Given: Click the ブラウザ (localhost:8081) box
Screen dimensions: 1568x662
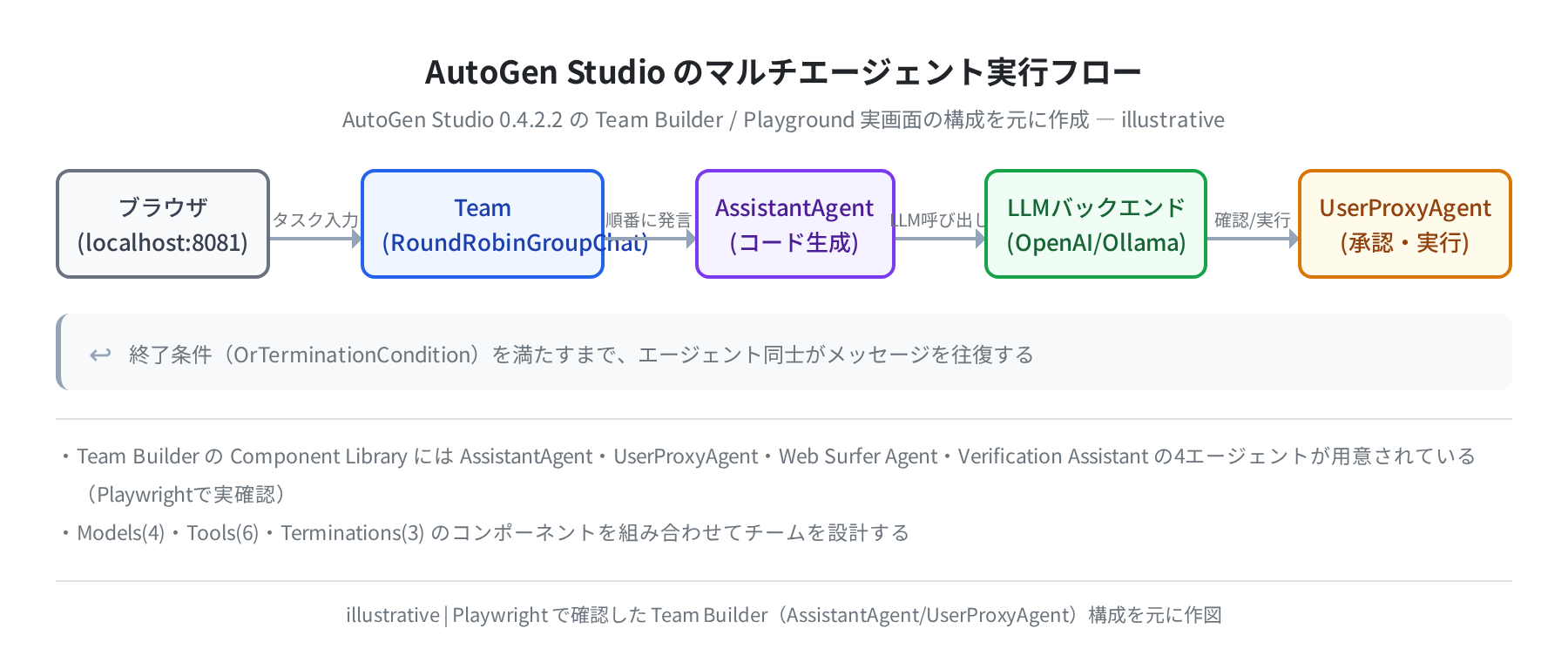Looking at the screenshot, I should [163, 224].
